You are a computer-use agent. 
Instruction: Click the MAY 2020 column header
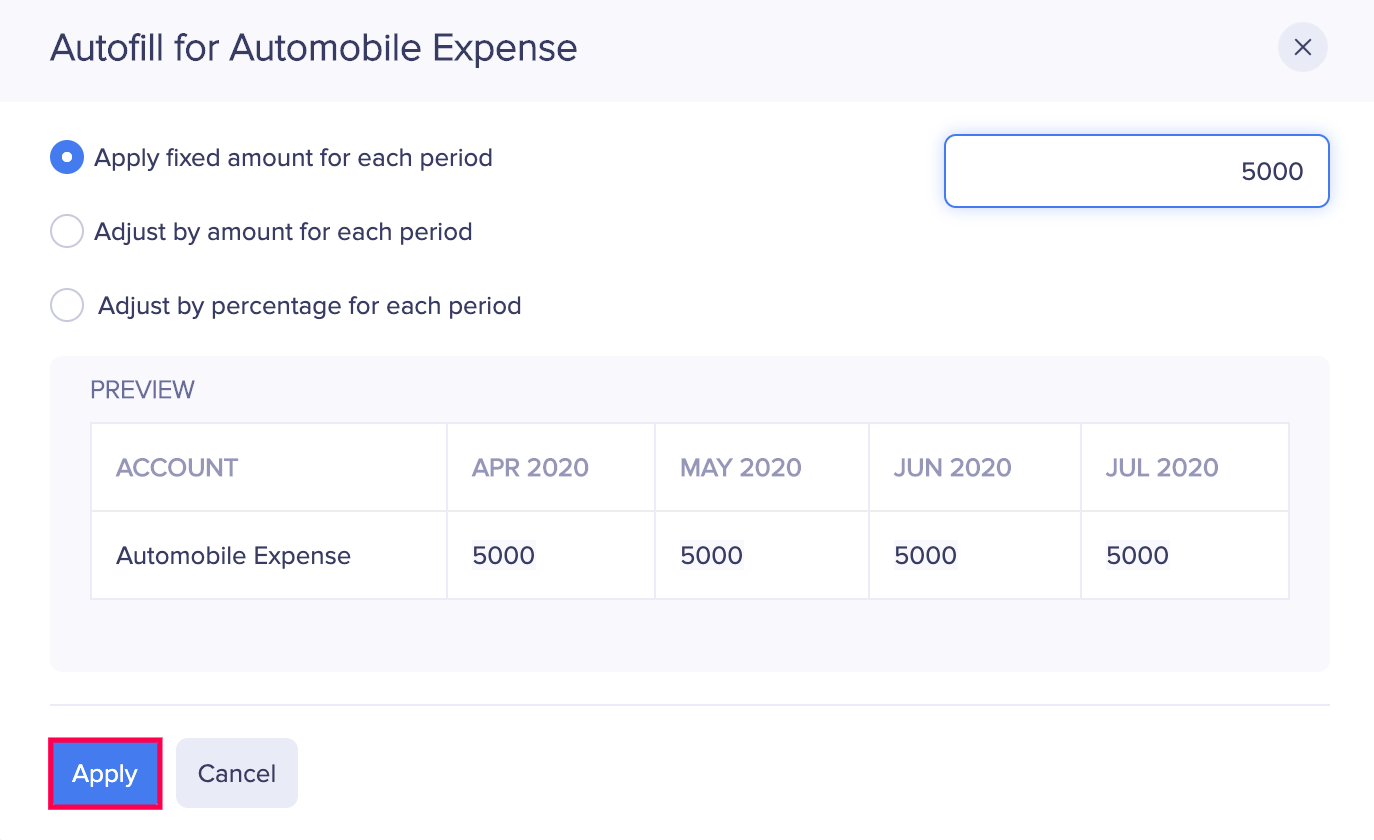[x=740, y=467]
